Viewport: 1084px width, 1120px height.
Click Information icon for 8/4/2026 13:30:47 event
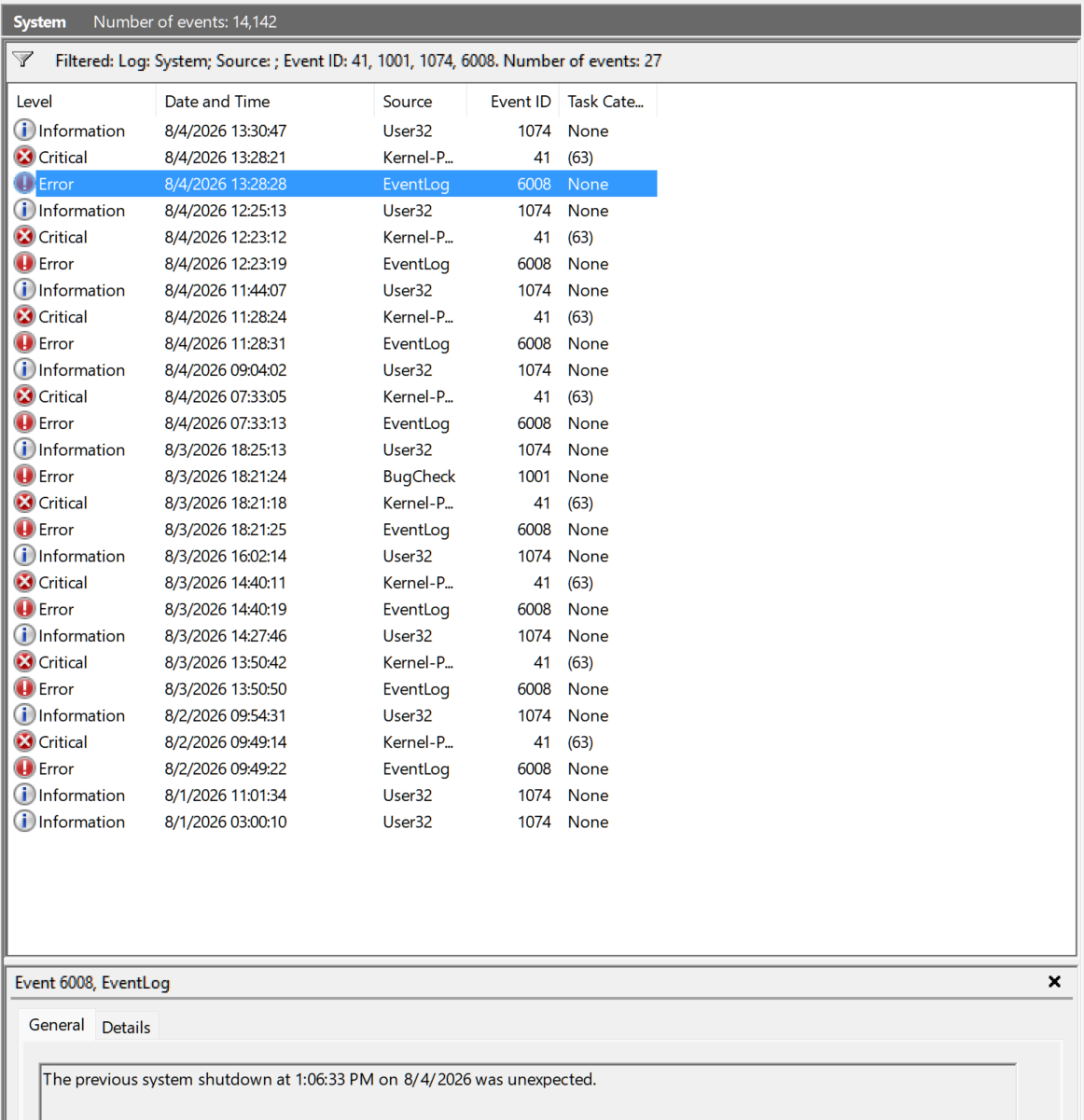pyautogui.click(x=25, y=130)
